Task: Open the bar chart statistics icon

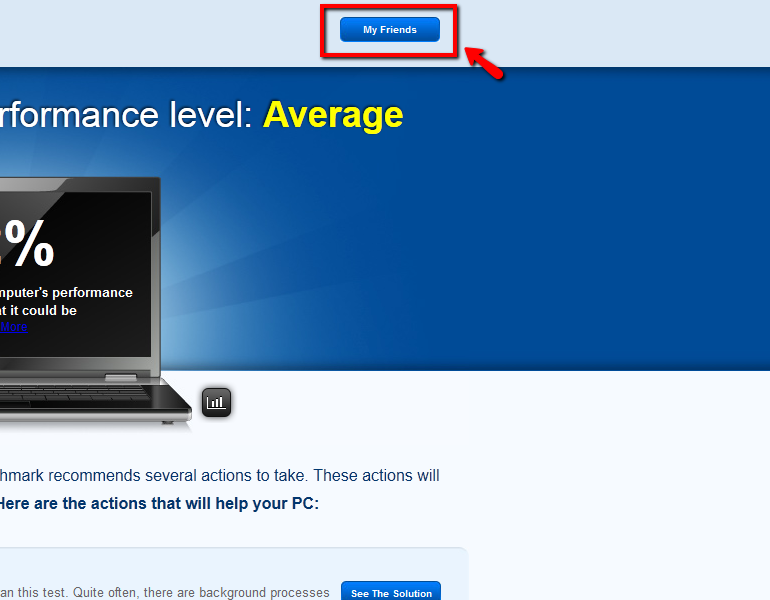Action: (216, 402)
